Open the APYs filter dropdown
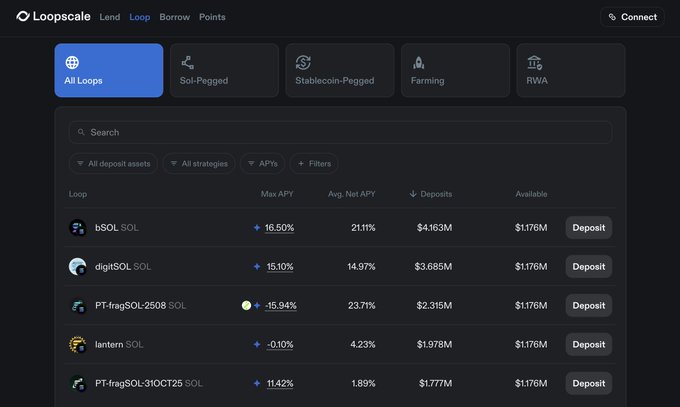The image size is (680, 407). (x=263, y=164)
